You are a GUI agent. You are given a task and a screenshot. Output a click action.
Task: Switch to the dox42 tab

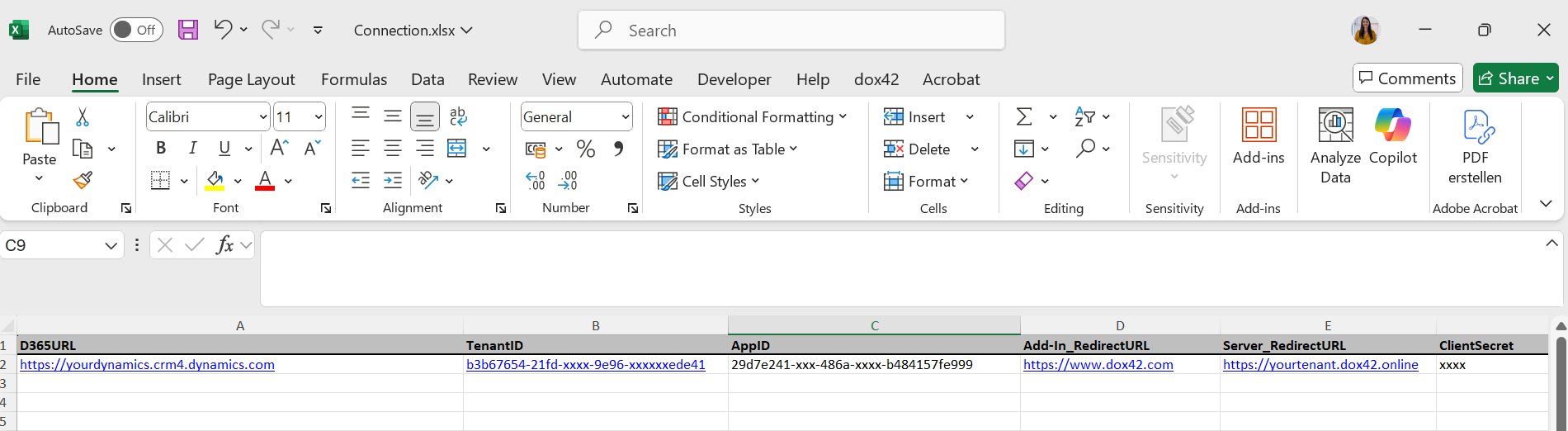click(x=876, y=79)
